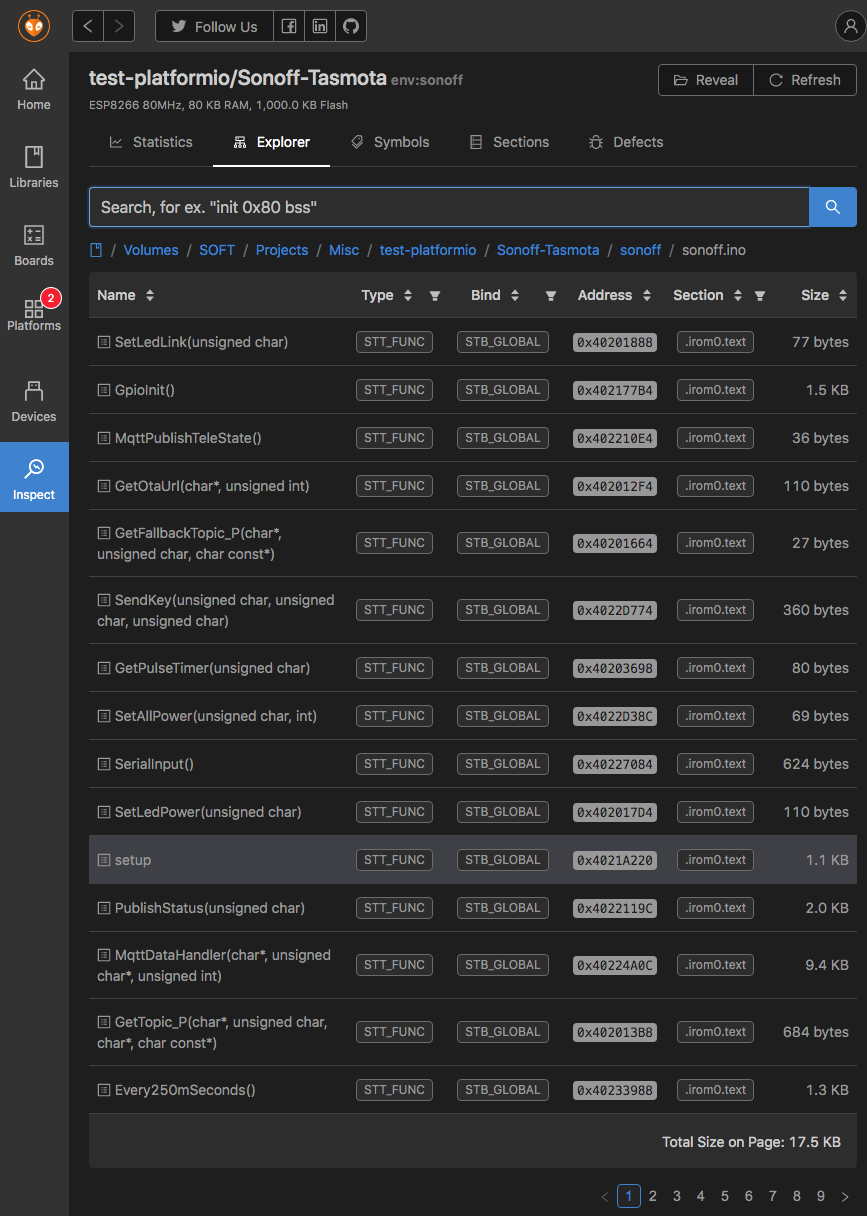Image resolution: width=867 pixels, height=1216 pixels.
Task: Switch to the Statistics tab
Action: click(x=151, y=142)
